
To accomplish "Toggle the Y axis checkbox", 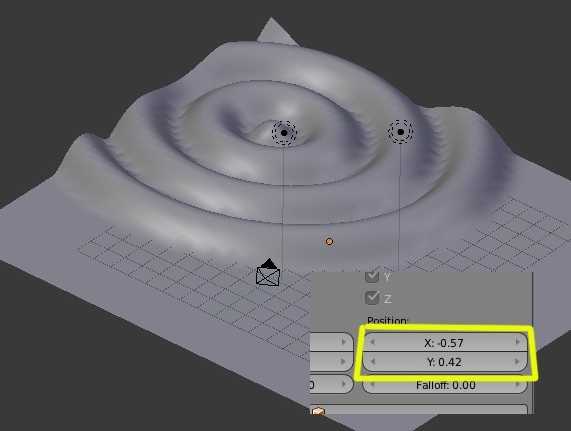I will pos(372,277).
